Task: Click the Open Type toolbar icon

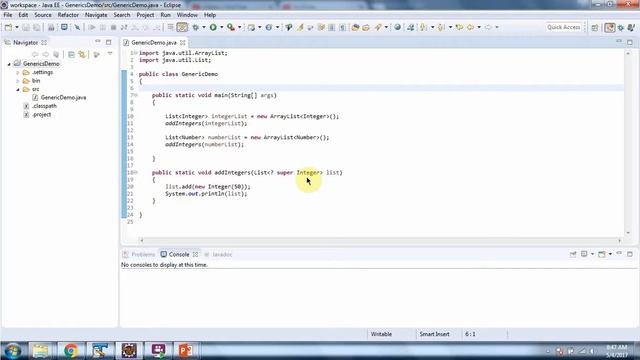Action: [355, 27]
